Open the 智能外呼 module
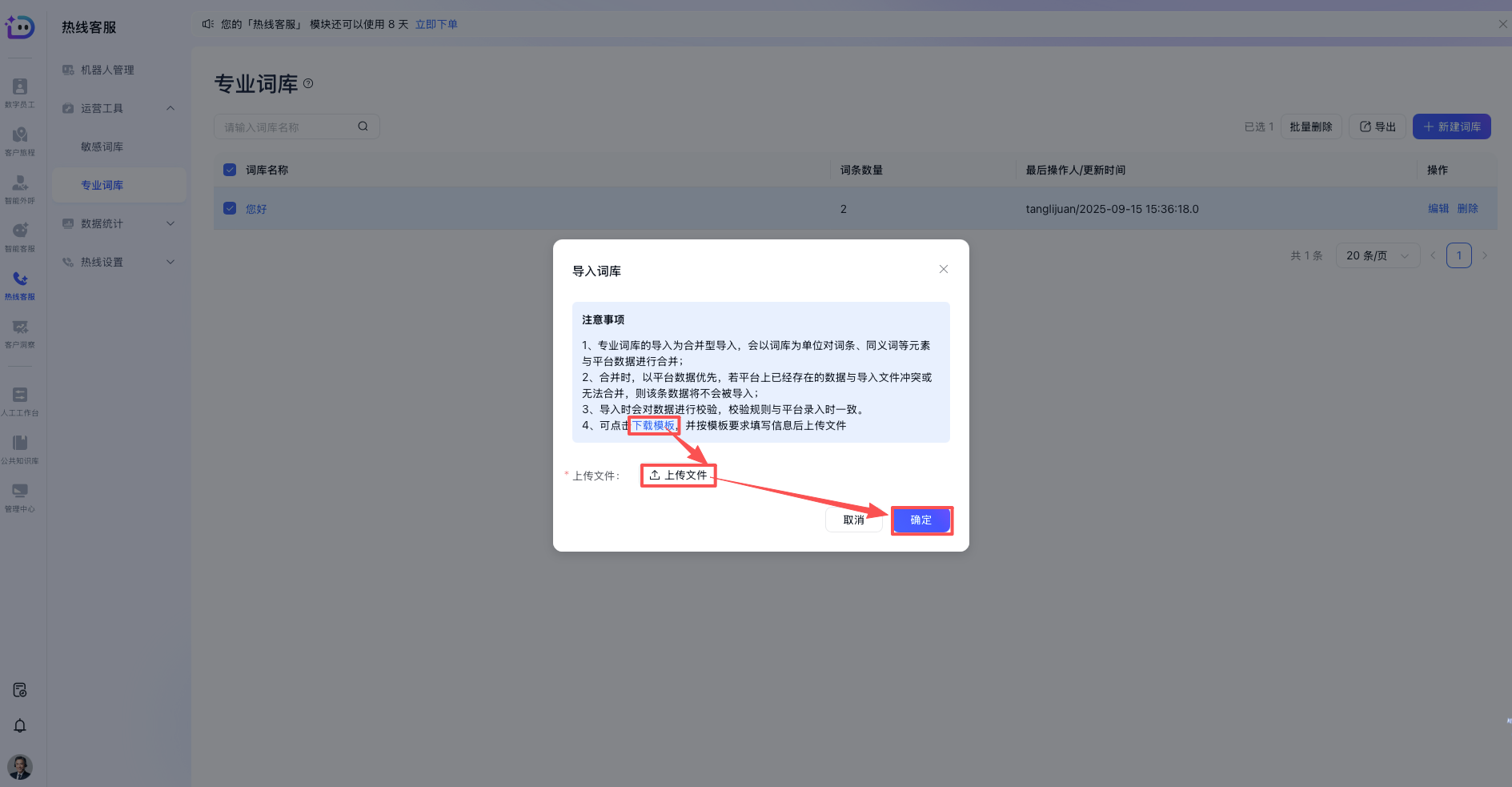1512x787 pixels. pos(20,188)
